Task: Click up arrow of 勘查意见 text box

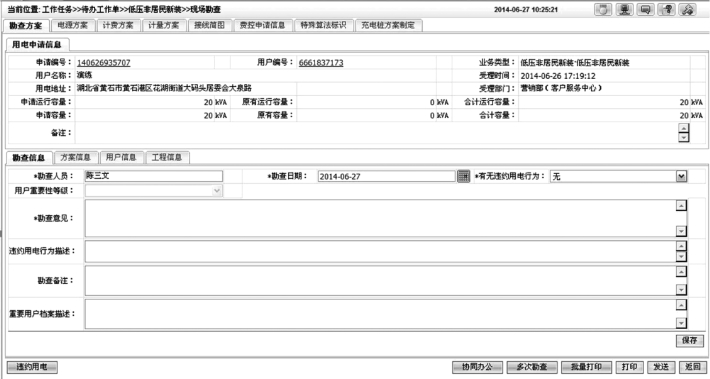Action: coord(681,206)
